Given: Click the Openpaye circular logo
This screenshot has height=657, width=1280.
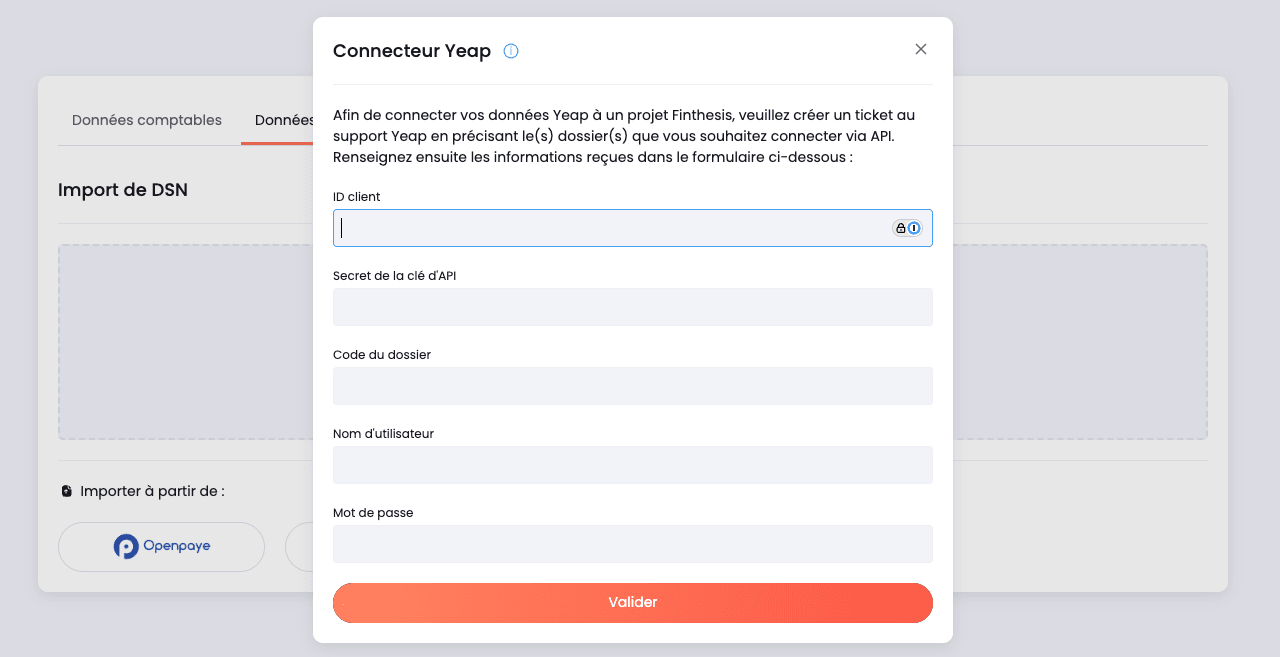Looking at the screenshot, I should [x=126, y=546].
